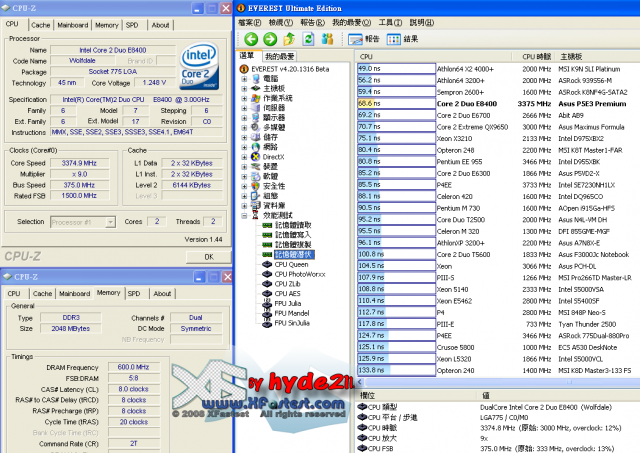Select the FPU SinJulia benchmark item
640x453 pixels.
pos(292,323)
